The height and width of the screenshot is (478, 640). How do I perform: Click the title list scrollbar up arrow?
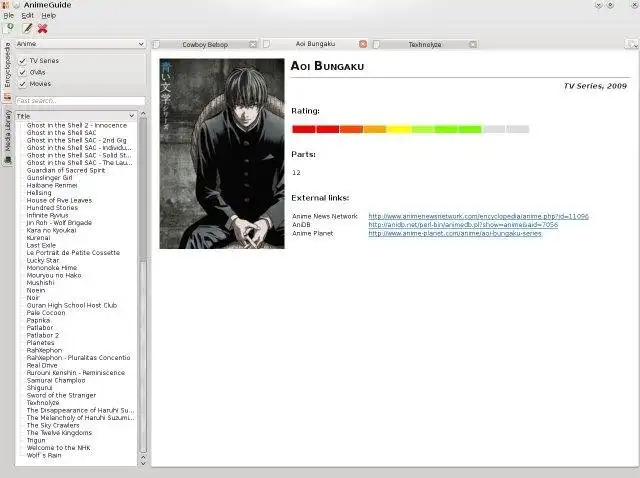click(143, 114)
